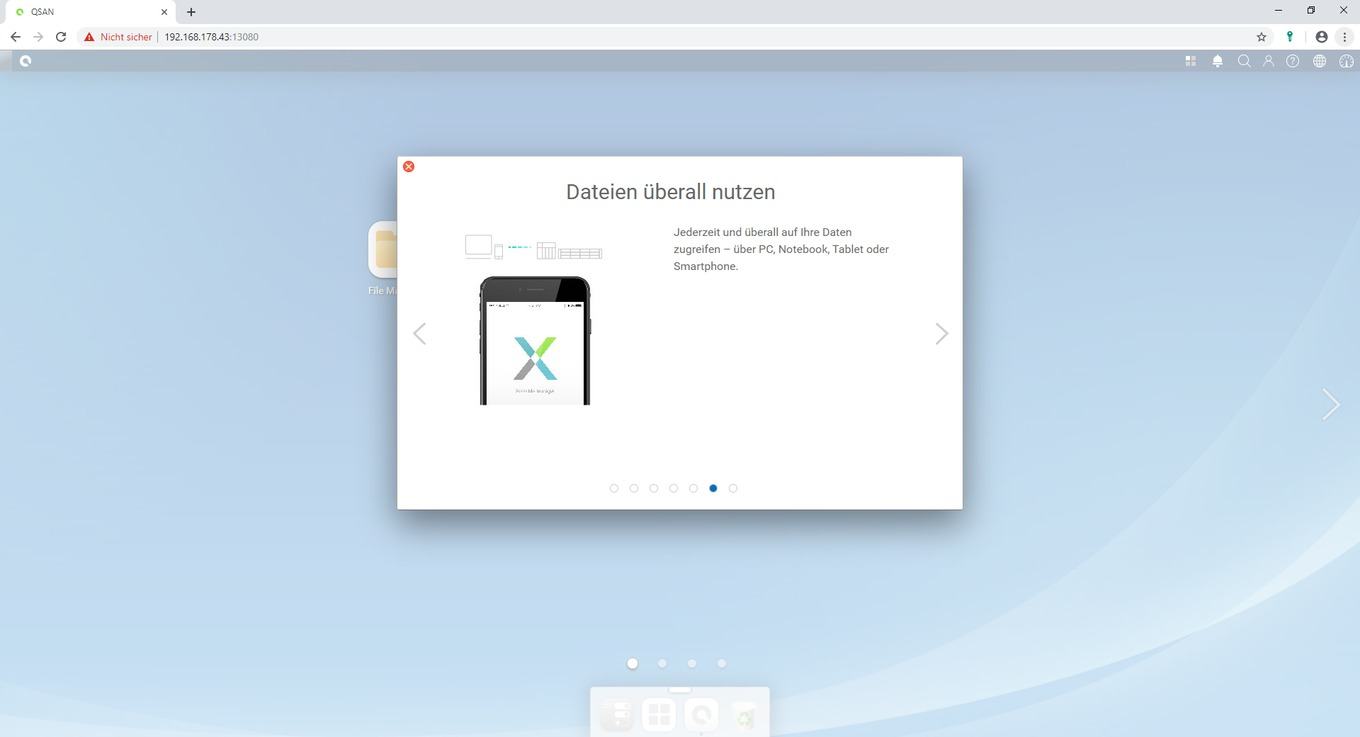The image size is (1360, 737).
Task: Select the first tour slide dot
Action: point(614,488)
